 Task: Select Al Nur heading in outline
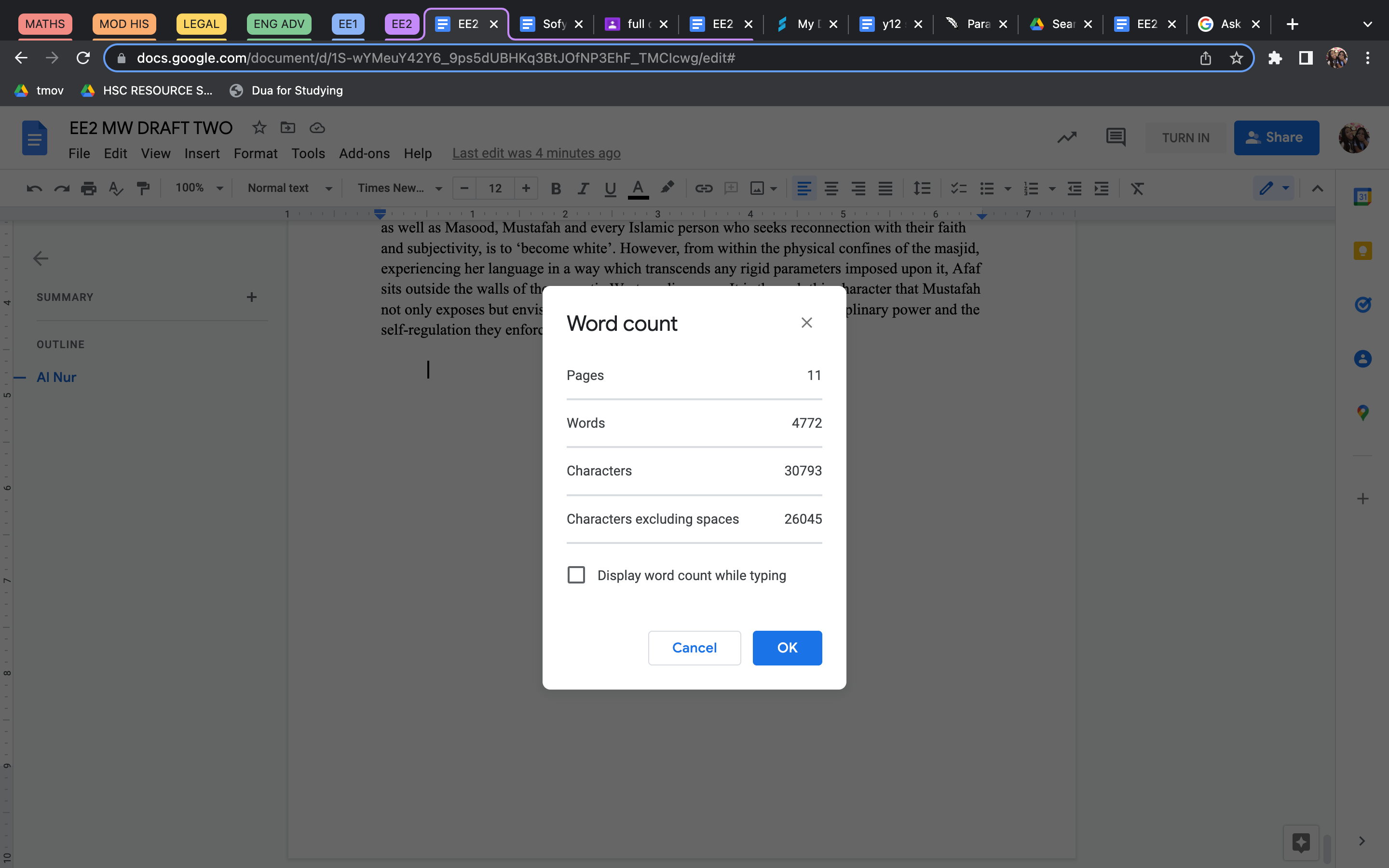(x=56, y=377)
